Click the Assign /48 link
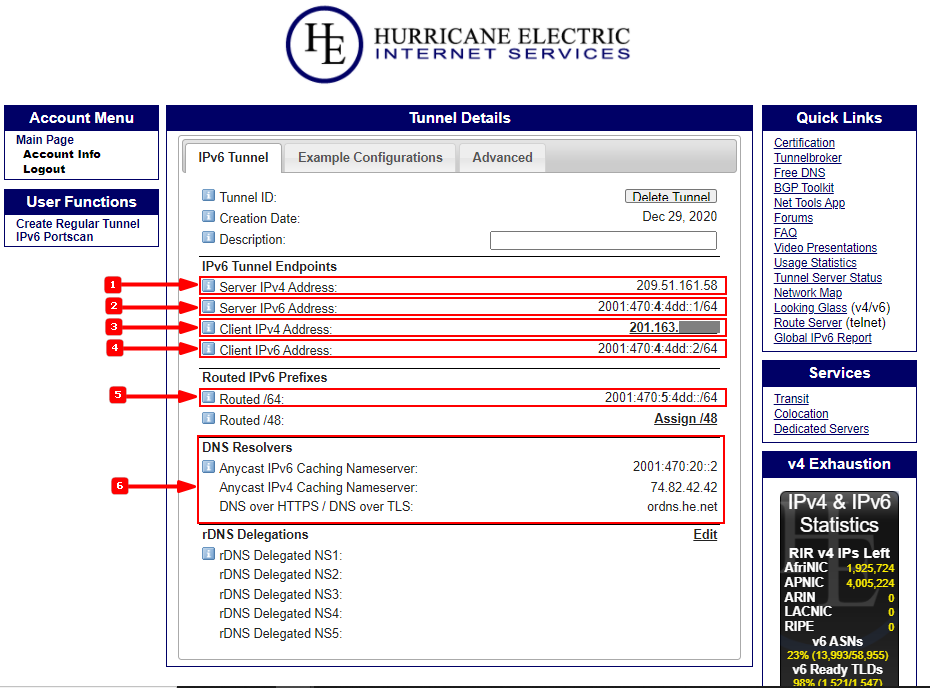 tap(686, 419)
